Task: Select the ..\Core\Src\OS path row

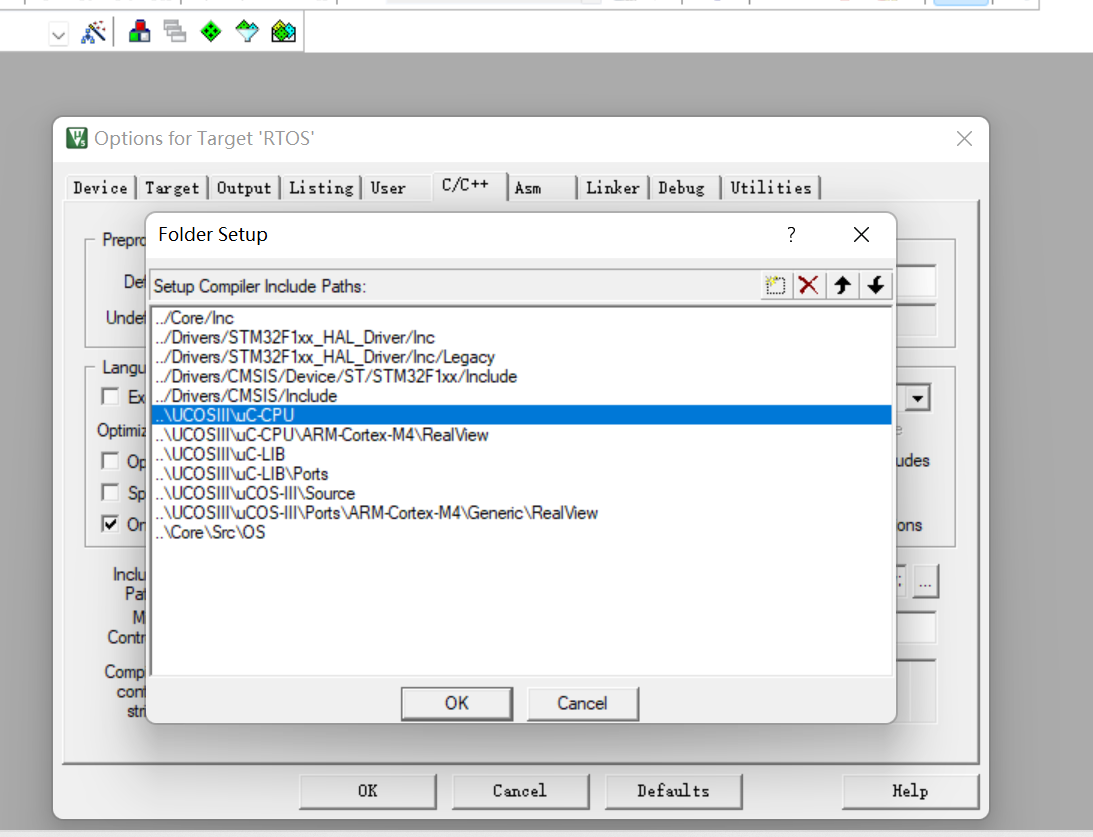Action: (x=521, y=532)
